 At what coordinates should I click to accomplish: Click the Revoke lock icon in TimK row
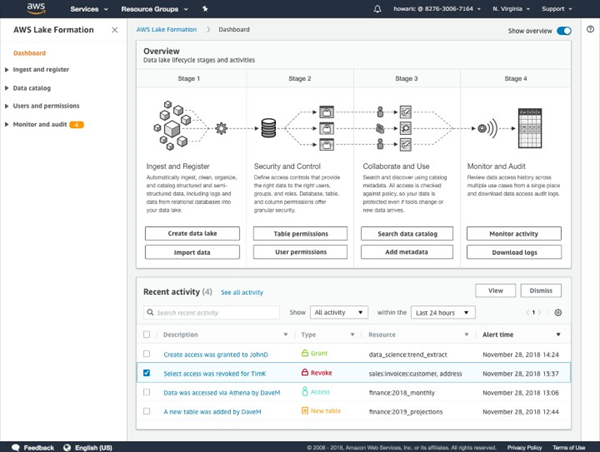(305, 372)
